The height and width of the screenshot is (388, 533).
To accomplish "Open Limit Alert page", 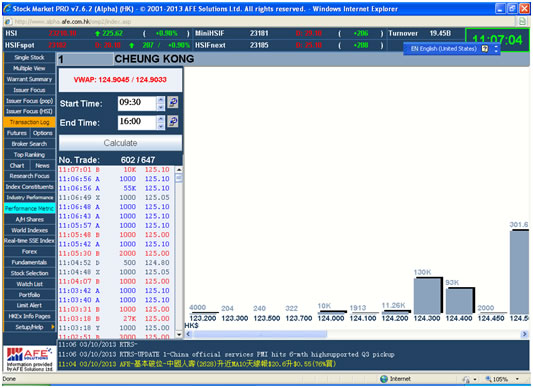I will [x=29, y=305].
